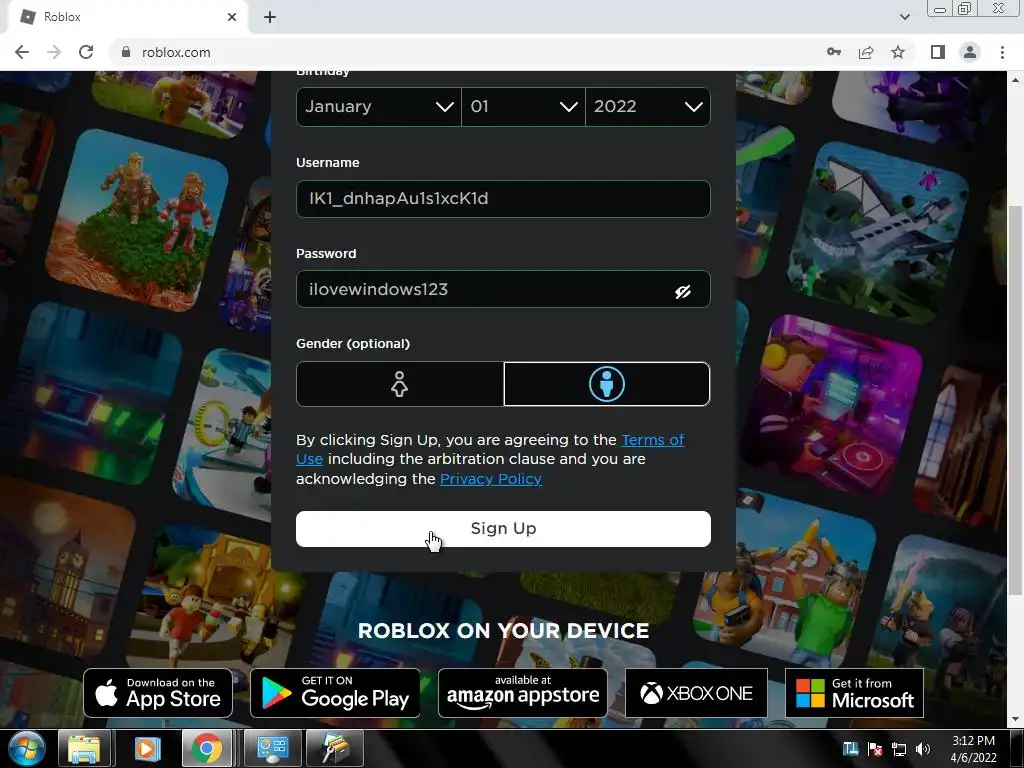Viewport: 1024px width, 768px height.
Task: Share this page from the address bar
Action: 866,52
